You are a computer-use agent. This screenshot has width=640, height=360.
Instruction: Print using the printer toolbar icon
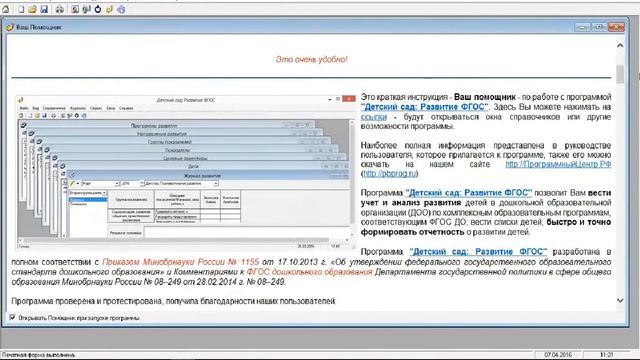tap(60, 9)
